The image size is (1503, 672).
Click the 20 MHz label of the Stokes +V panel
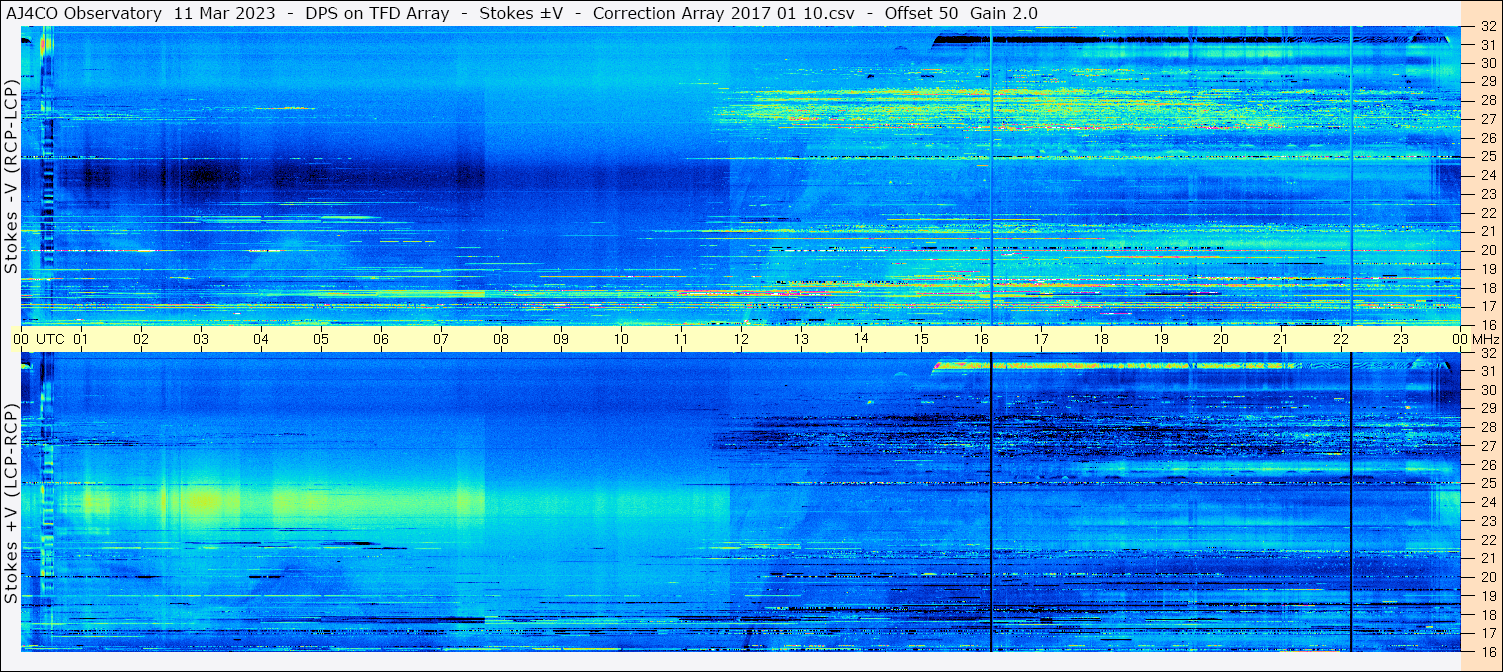click(x=1488, y=577)
